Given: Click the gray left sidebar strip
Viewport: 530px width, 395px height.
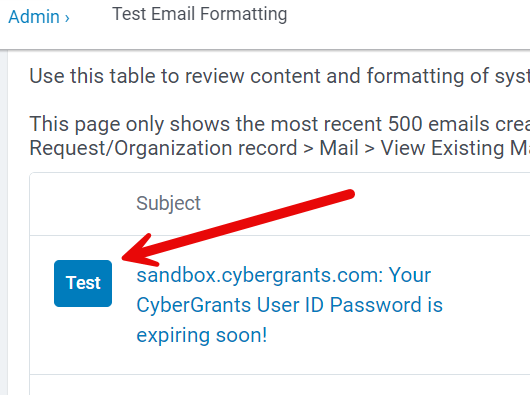Looking at the screenshot, I should 3,222.
